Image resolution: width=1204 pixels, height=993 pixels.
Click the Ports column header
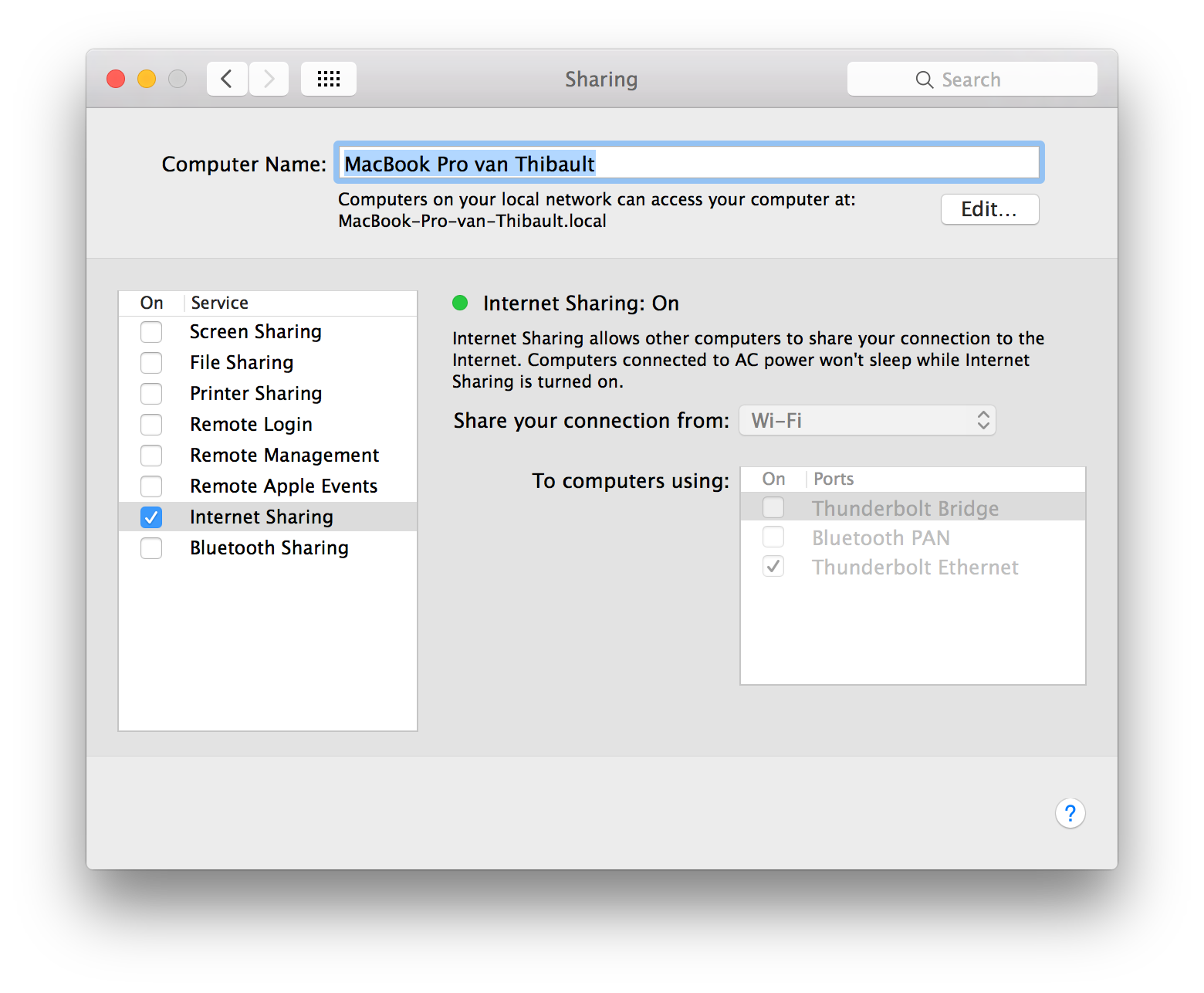pyautogui.click(x=834, y=479)
